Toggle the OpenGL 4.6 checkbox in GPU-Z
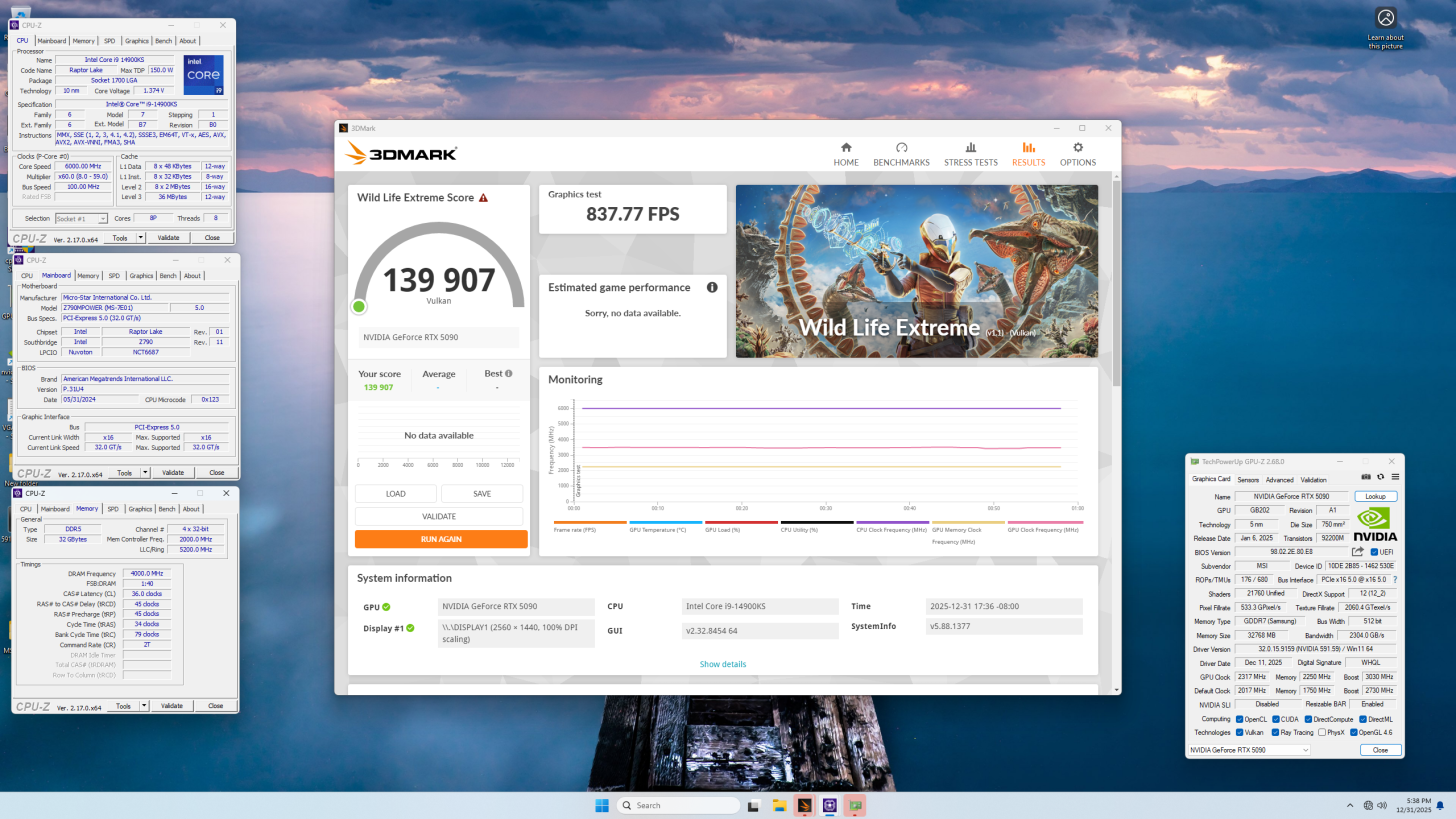This screenshot has height=819, width=1456. [1354, 732]
